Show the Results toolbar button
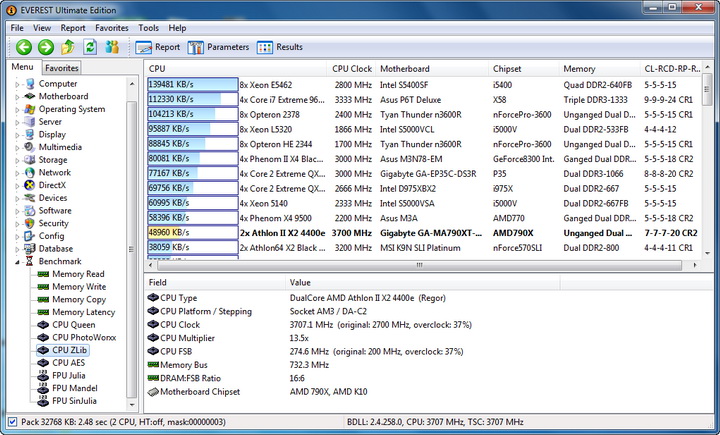 click(280, 47)
